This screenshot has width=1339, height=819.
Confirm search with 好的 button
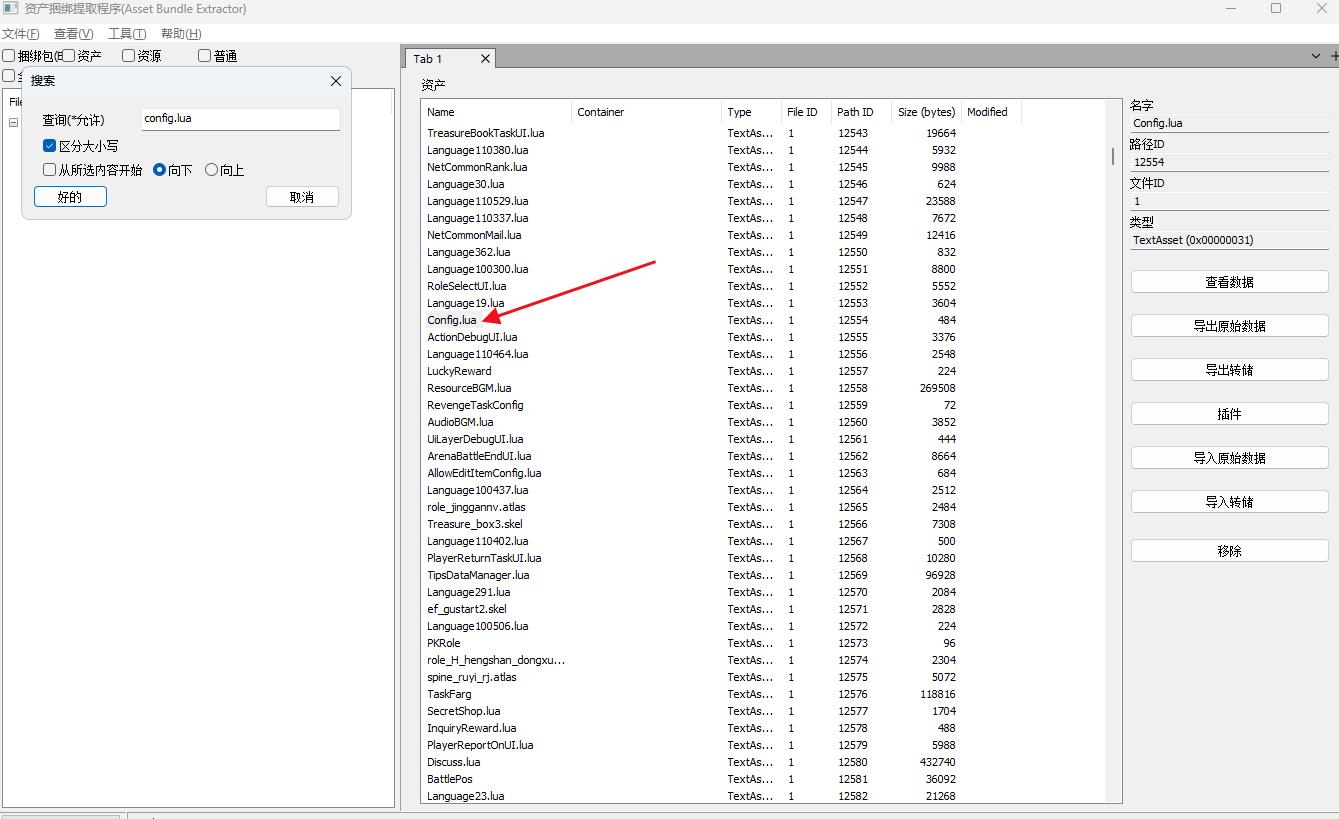pos(70,197)
